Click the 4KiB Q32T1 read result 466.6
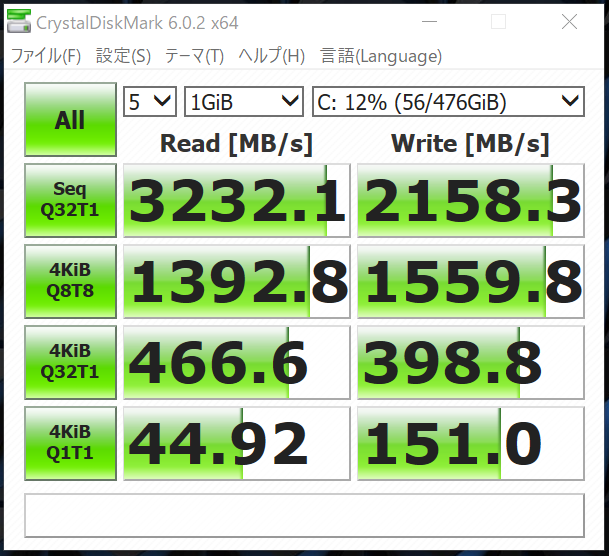 [237, 362]
